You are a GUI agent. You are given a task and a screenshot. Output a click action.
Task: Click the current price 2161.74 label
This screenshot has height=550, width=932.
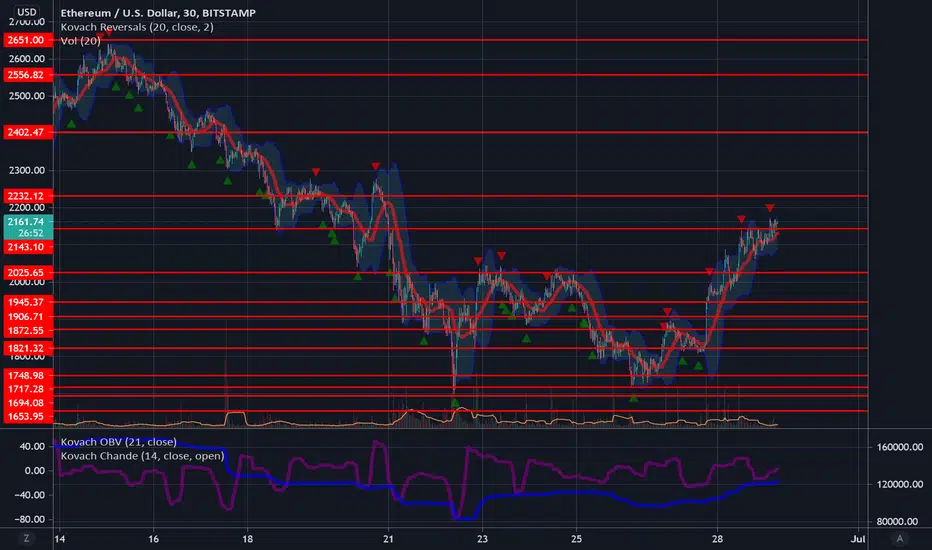(28, 222)
